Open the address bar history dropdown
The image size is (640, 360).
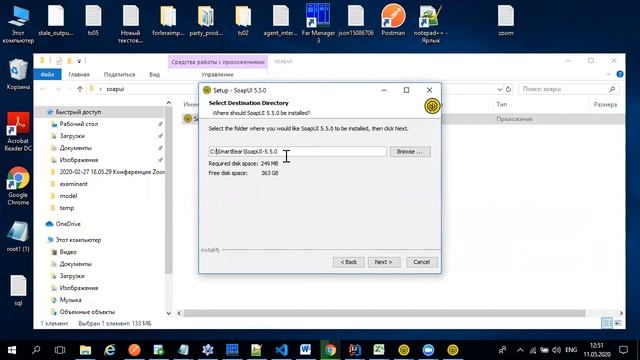(x=500, y=89)
